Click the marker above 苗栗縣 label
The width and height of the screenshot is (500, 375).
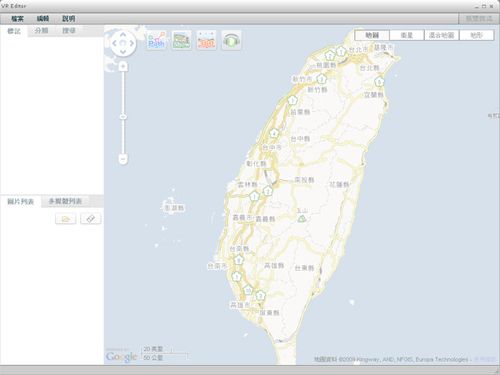pos(293,100)
